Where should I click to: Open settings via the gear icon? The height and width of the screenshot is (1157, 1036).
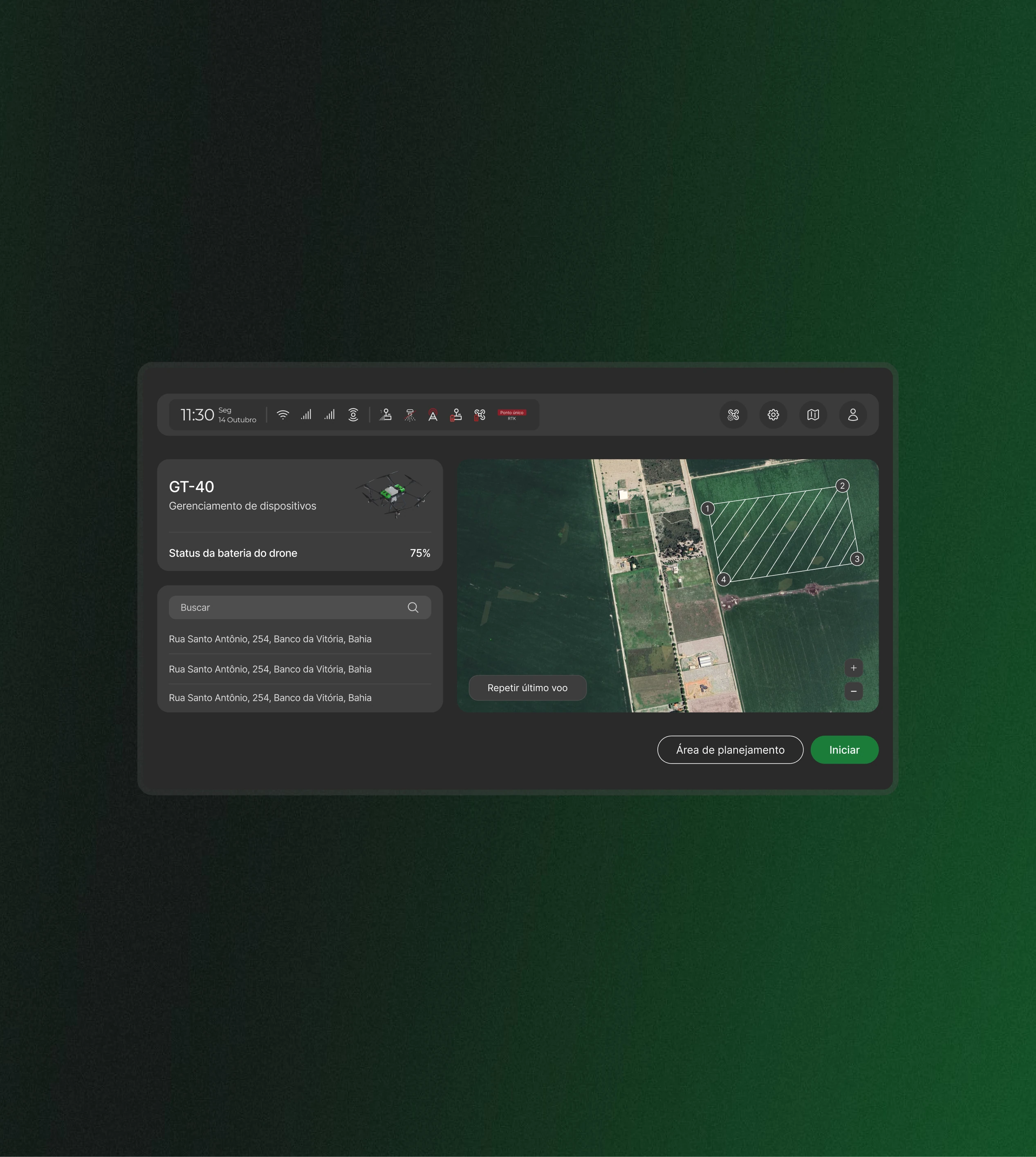[x=773, y=415]
